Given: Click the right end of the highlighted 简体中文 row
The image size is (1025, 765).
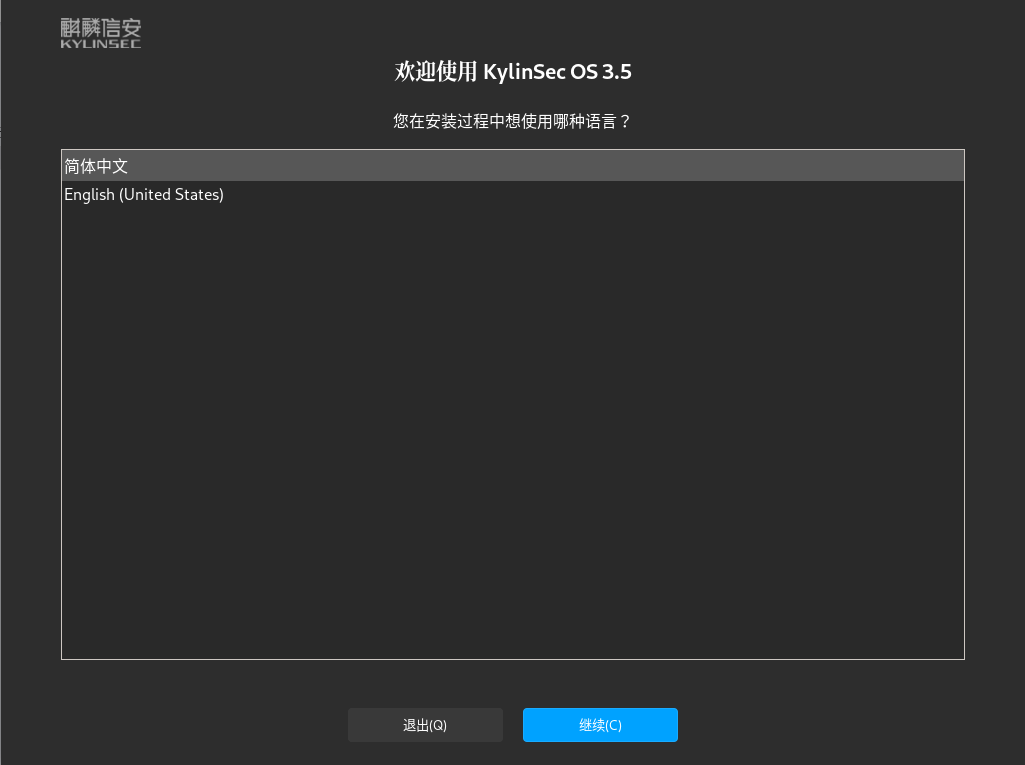Looking at the screenshot, I should (x=940, y=166).
